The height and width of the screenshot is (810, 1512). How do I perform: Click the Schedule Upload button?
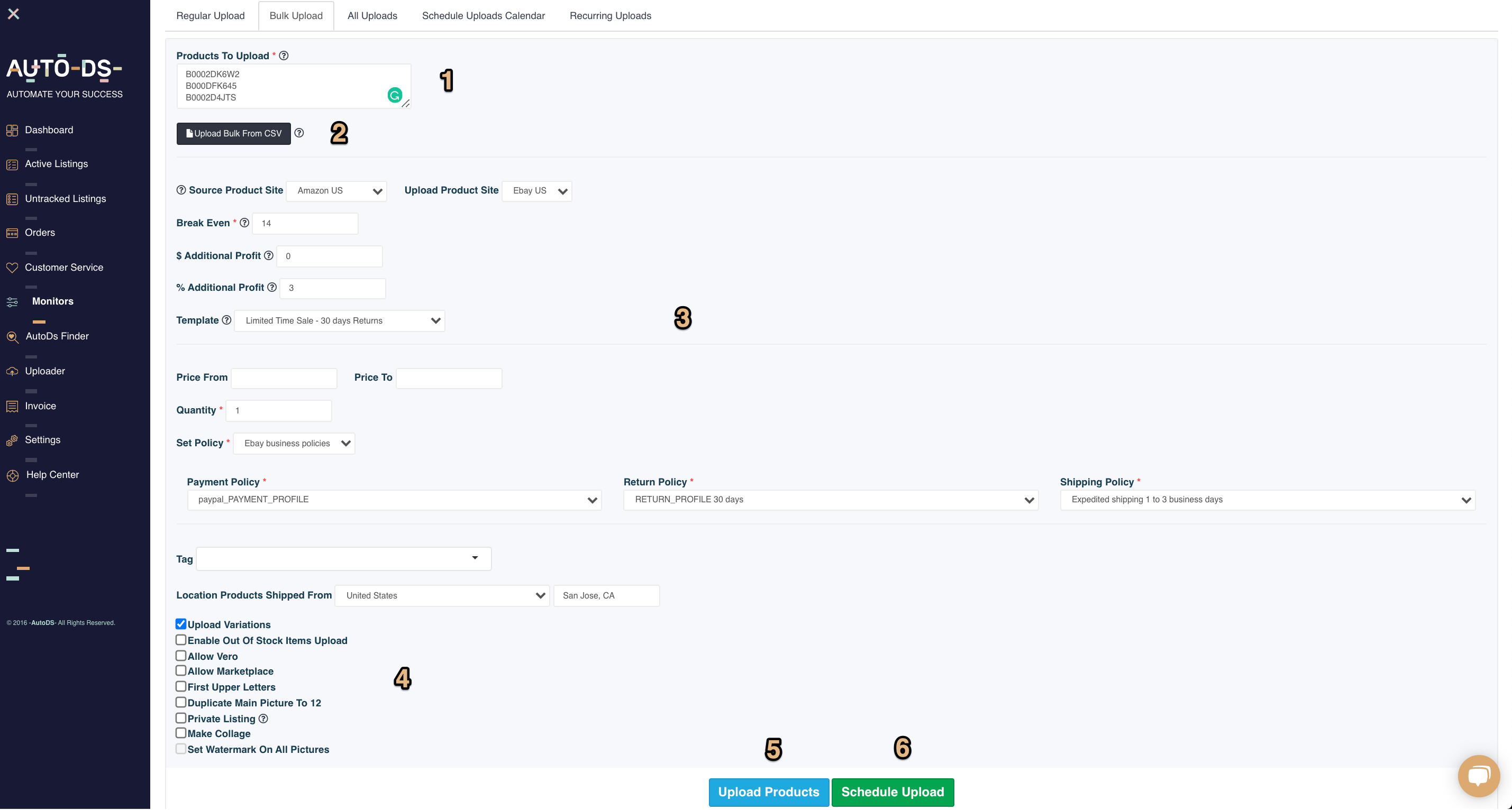coord(892,793)
